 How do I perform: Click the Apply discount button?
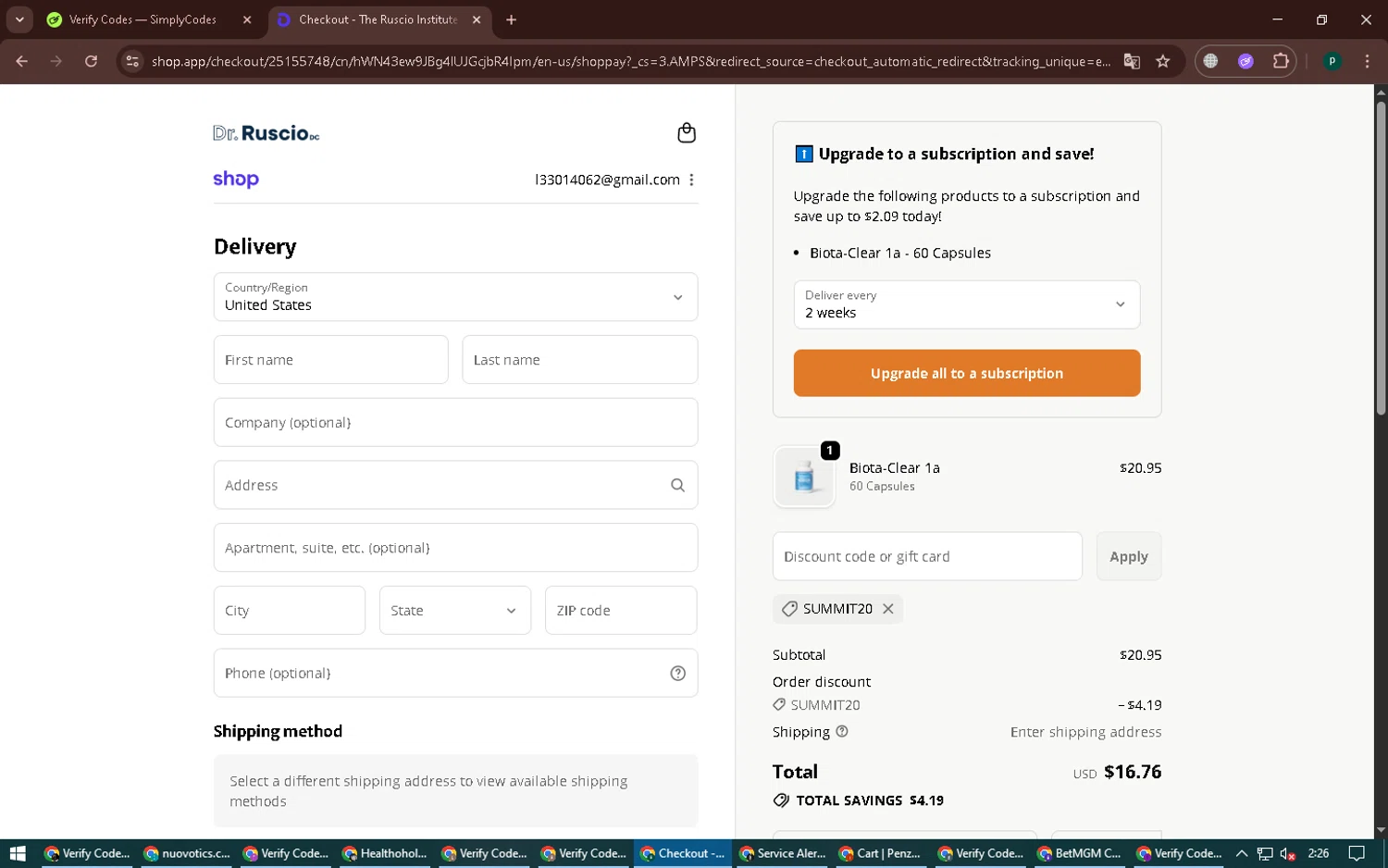coord(1129,556)
